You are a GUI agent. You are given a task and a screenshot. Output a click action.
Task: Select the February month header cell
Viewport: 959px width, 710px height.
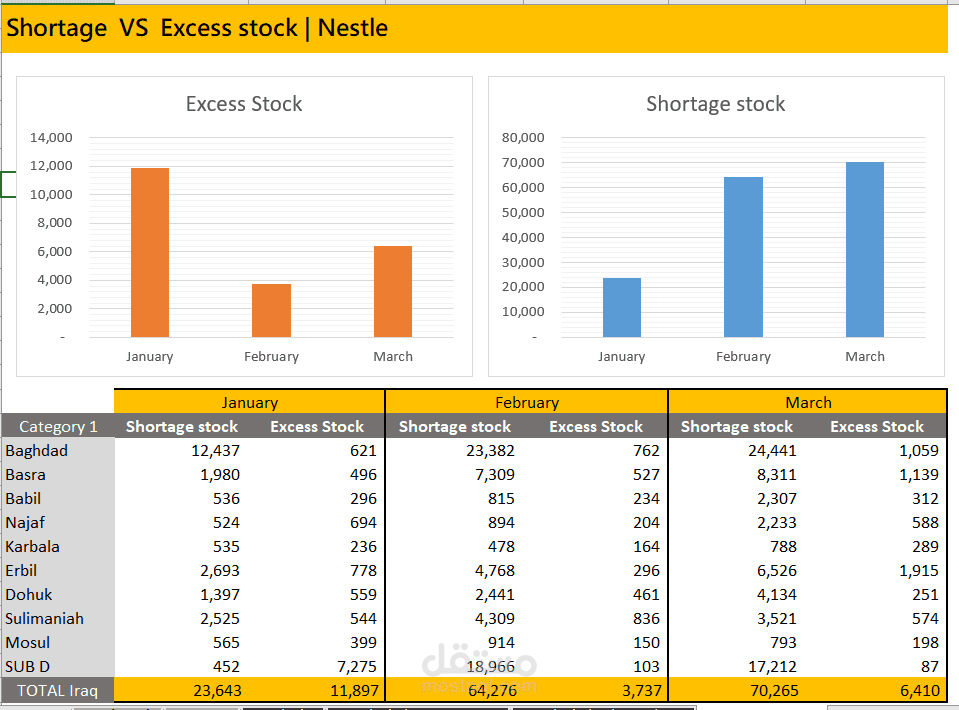526,402
